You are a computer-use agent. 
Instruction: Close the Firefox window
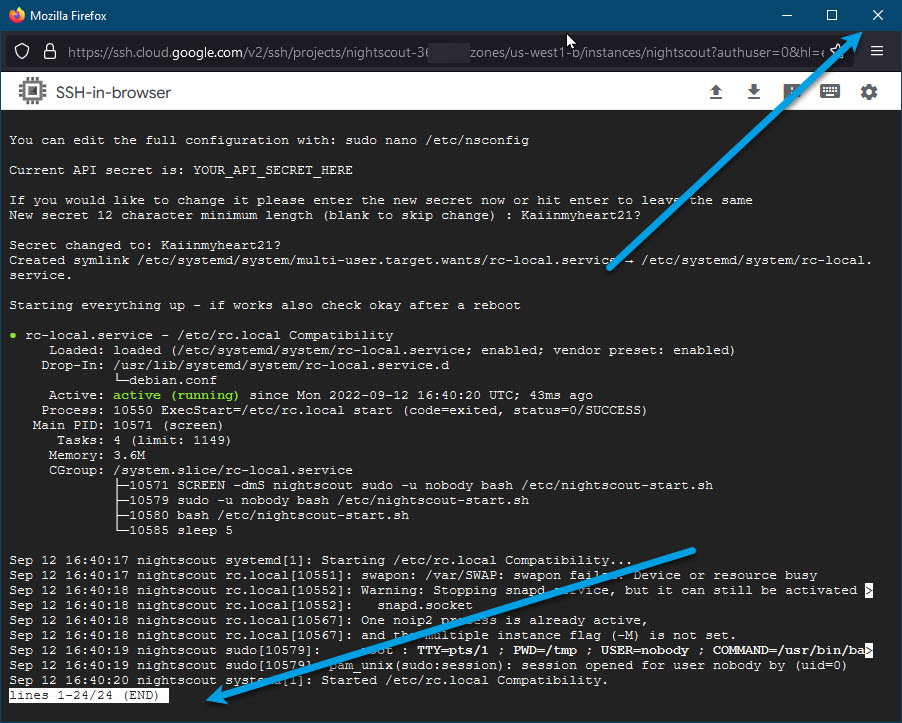(x=877, y=16)
